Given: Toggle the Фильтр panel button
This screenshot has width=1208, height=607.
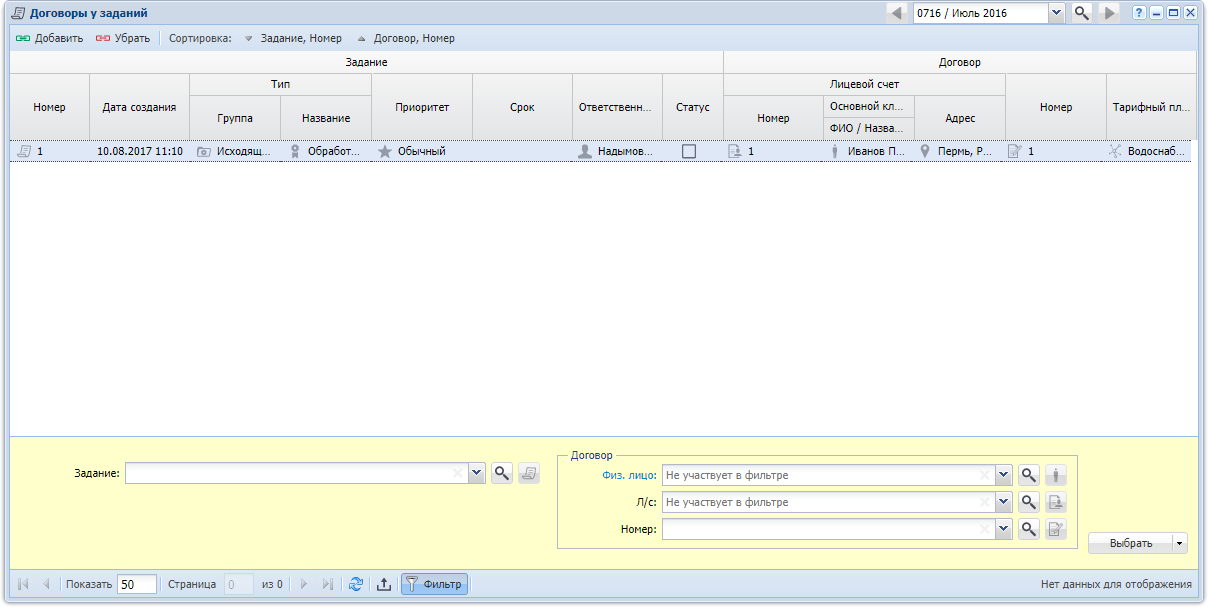Looking at the screenshot, I should pyautogui.click(x=434, y=584).
